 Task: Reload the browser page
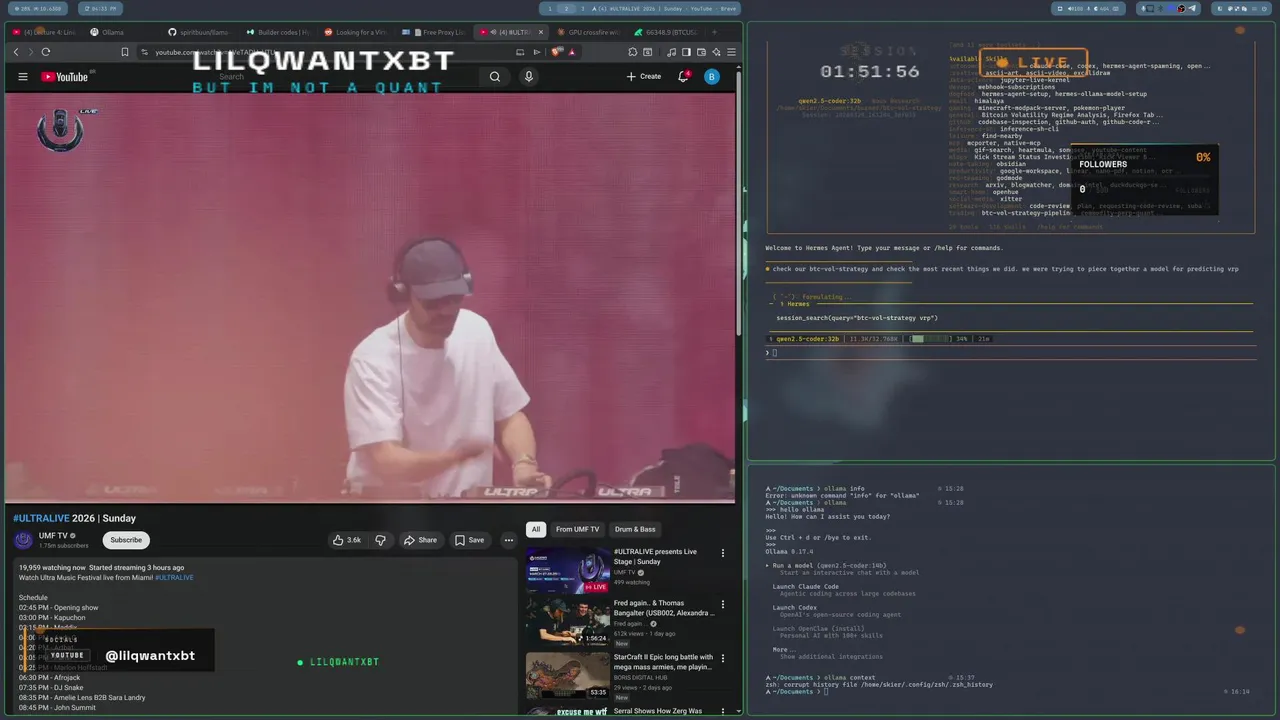point(45,52)
